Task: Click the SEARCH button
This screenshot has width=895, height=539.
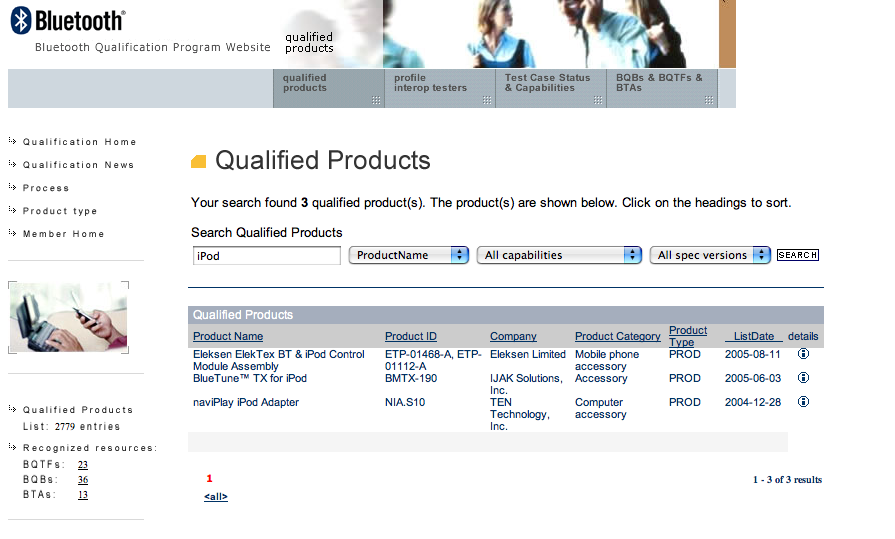Action: tap(798, 255)
